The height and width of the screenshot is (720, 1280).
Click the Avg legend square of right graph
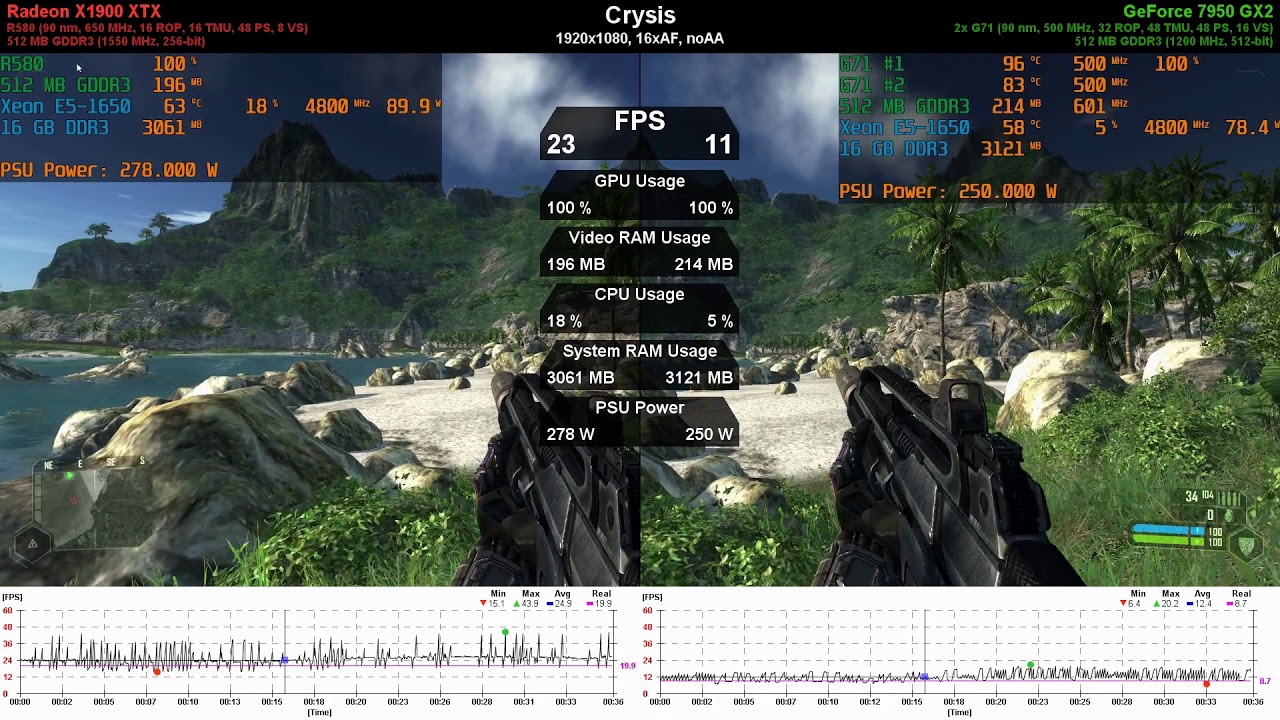1190,604
